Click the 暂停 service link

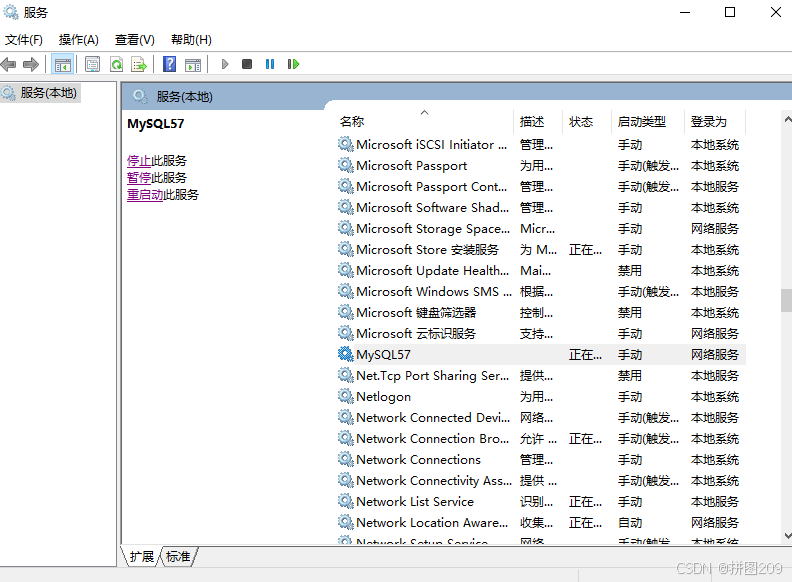(x=139, y=177)
